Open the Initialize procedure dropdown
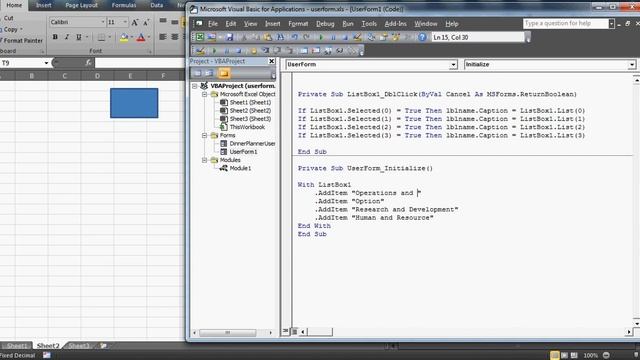The height and width of the screenshot is (360, 640). [631, 64]
